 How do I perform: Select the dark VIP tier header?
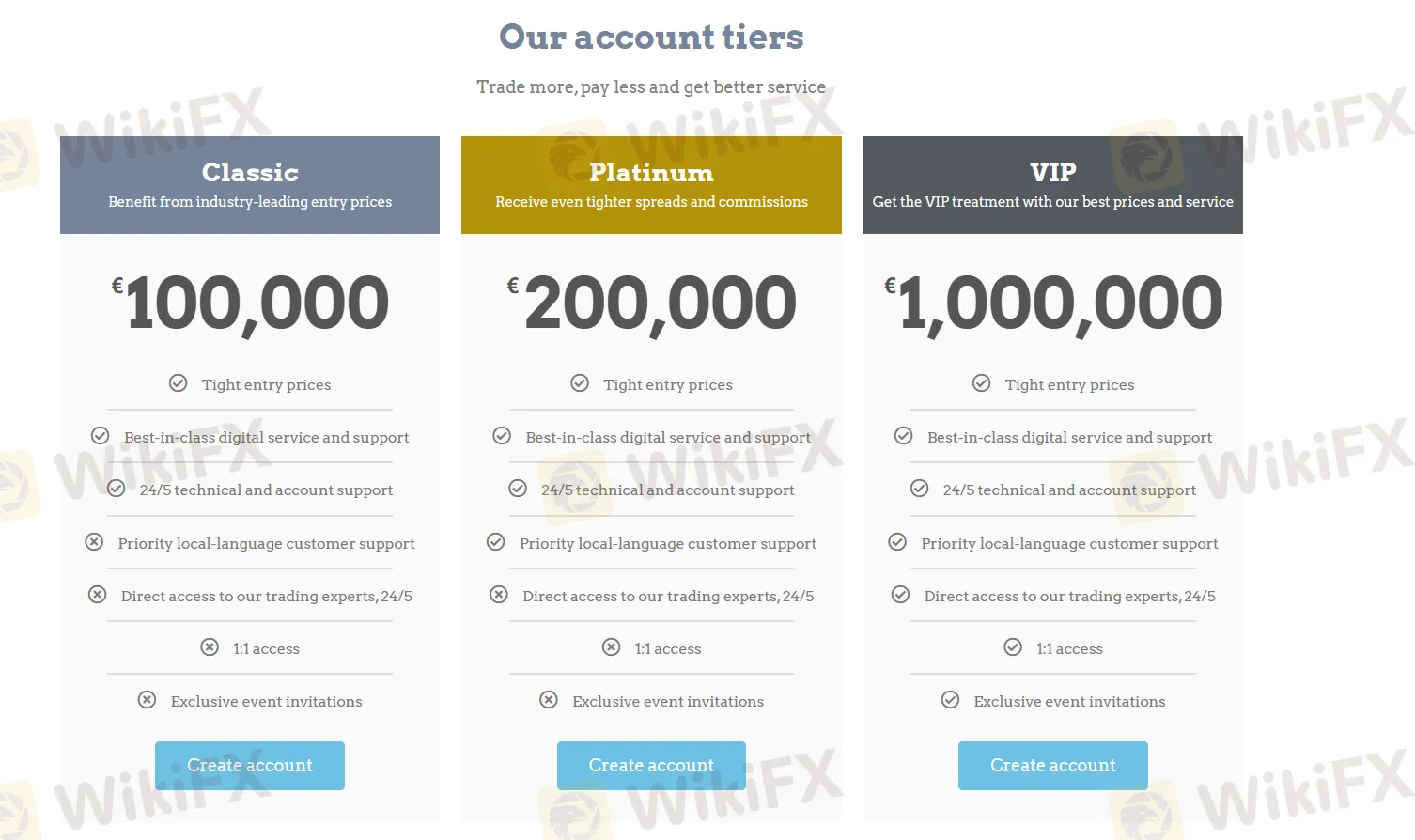1052,185
